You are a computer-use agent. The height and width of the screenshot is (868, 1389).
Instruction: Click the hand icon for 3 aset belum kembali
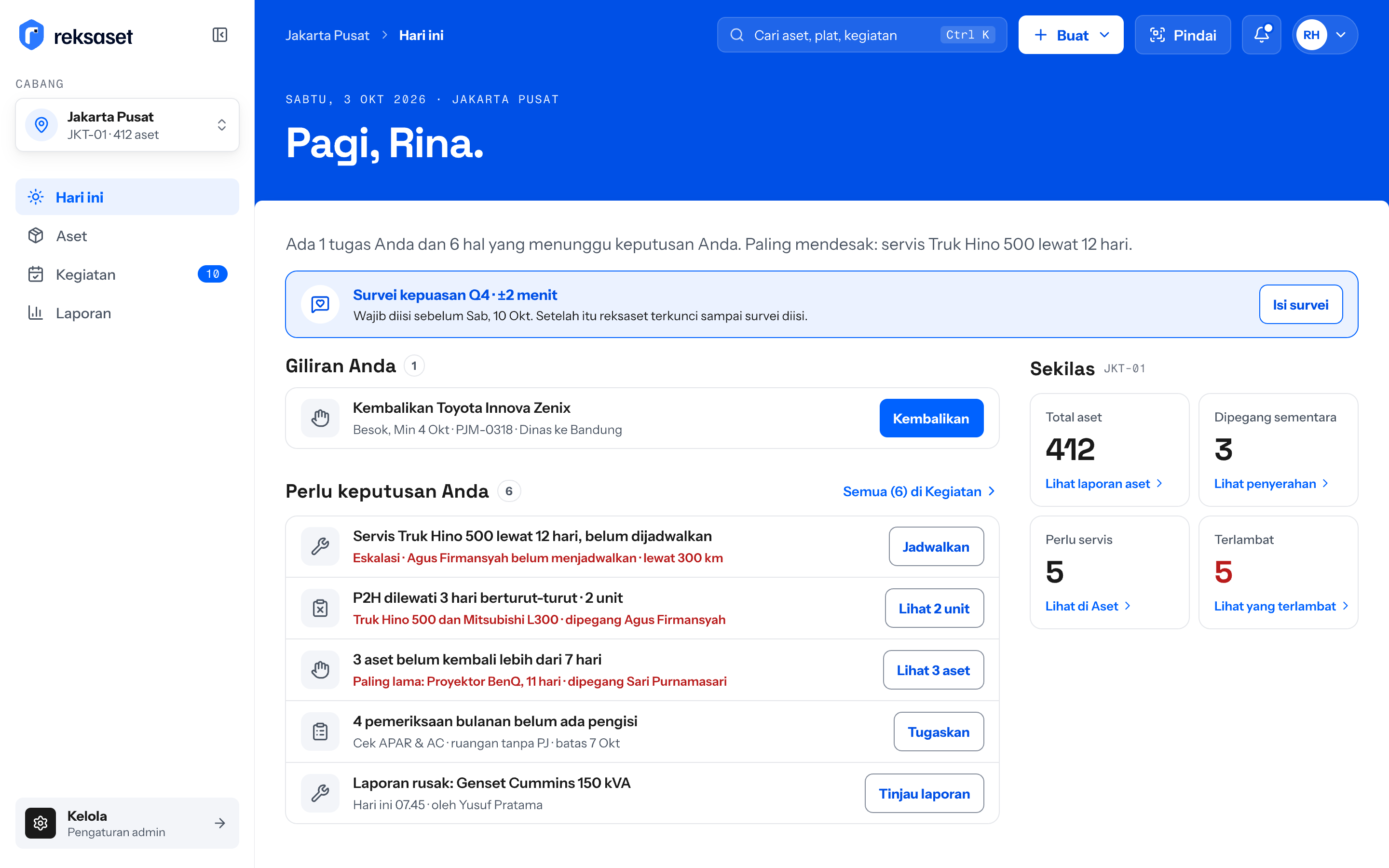320,669
